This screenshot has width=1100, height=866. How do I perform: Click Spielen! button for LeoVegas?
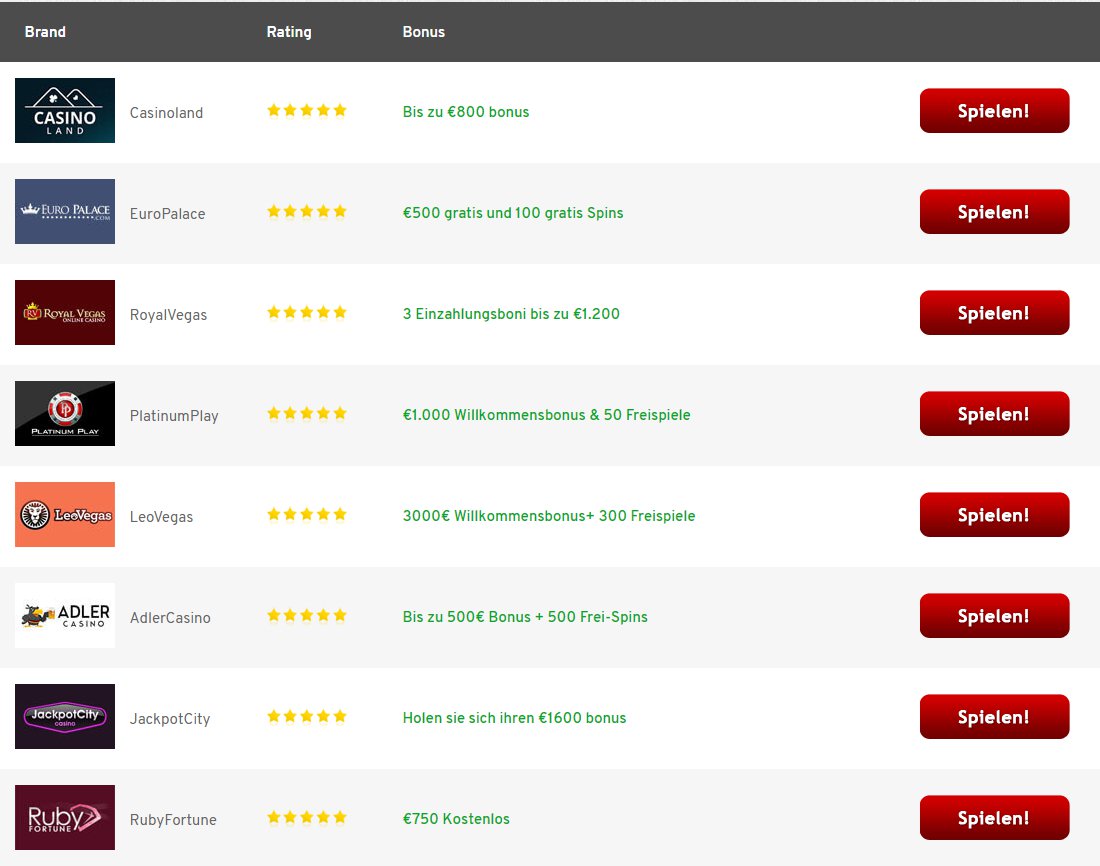(994, 515)
